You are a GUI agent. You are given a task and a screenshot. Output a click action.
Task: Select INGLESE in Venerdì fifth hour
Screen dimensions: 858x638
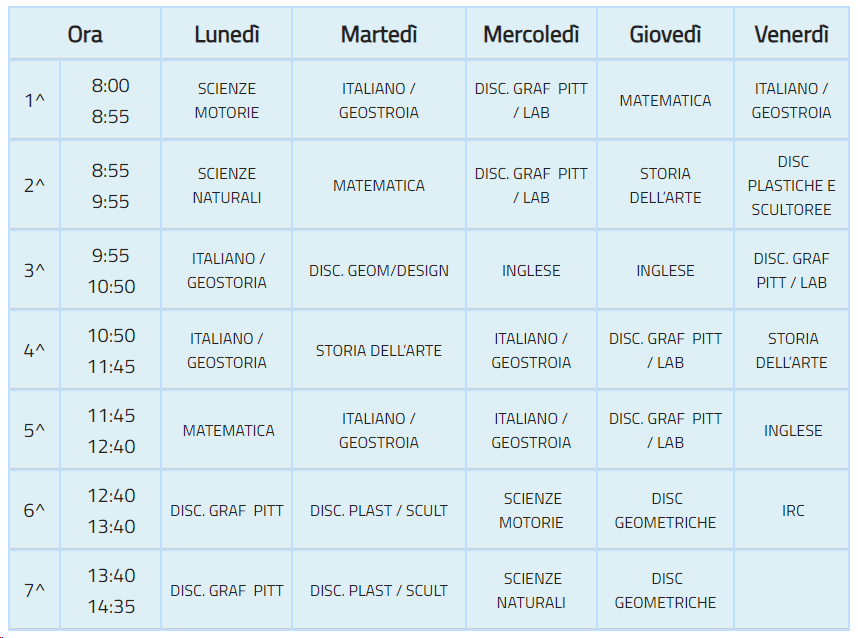coord(791,430)
